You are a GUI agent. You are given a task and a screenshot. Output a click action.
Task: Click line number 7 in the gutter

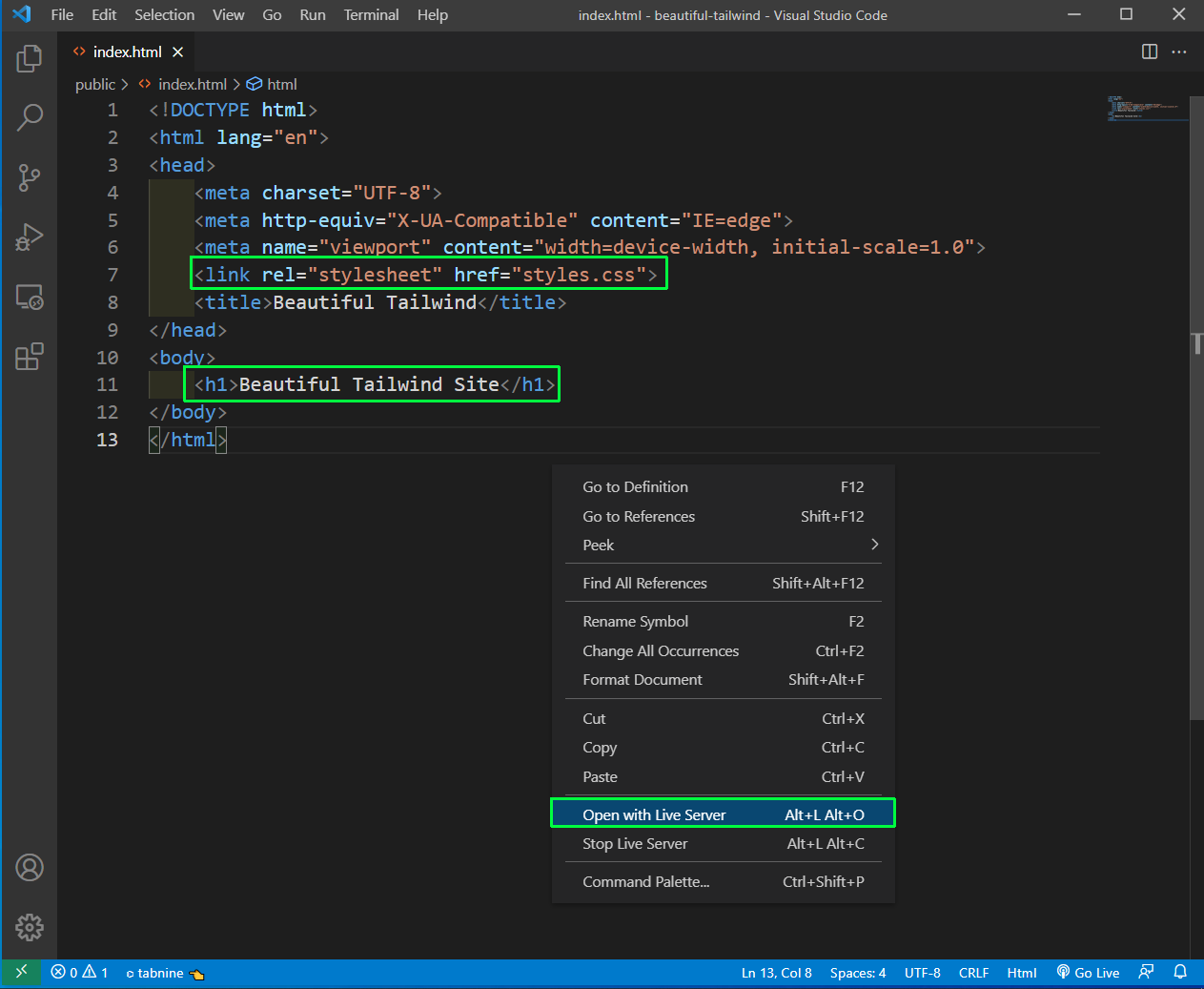click(112, 275)
